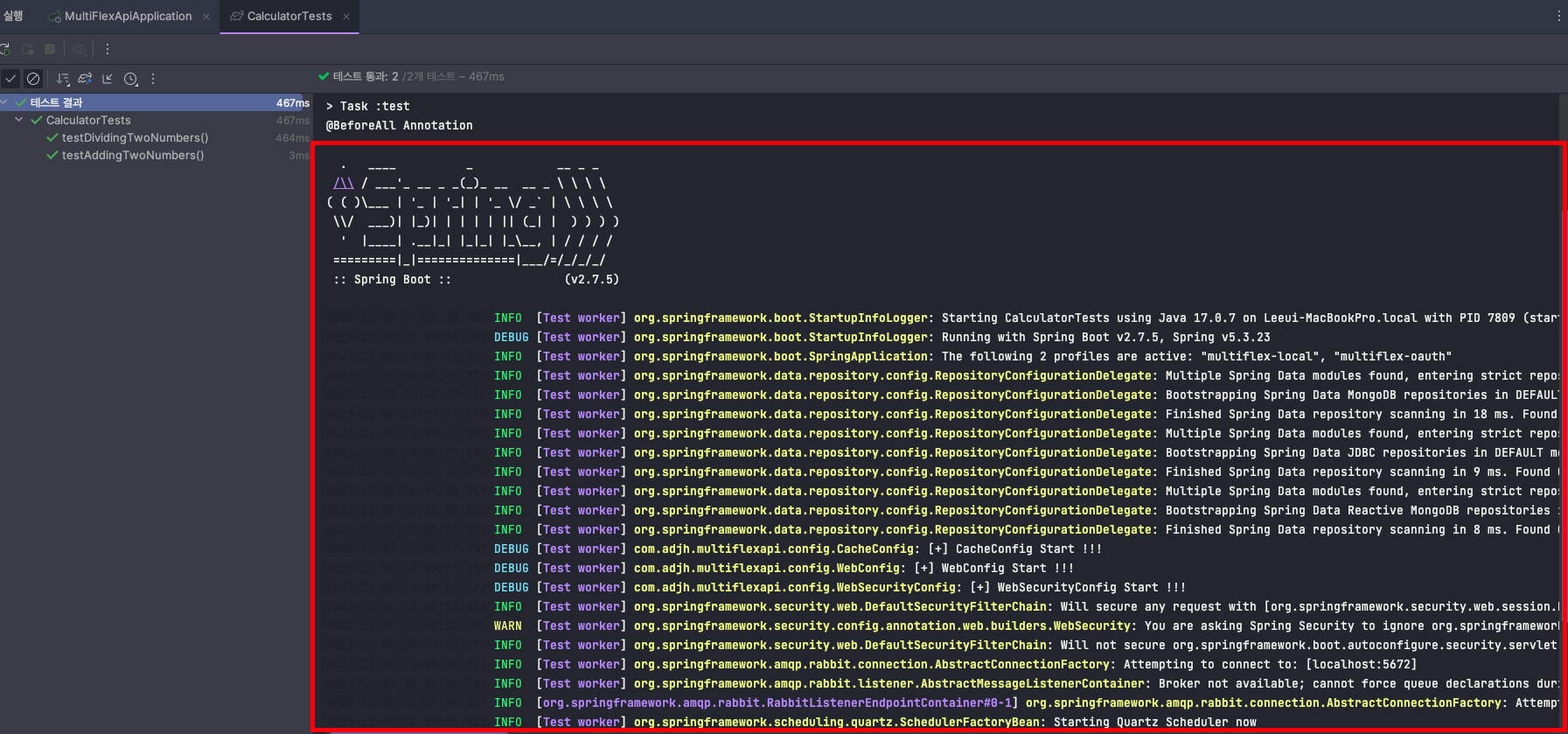Screen dimensions: 1568x734
Task: Click the 467ms duration of CalculatorTests
Action: tap(293, 121)
